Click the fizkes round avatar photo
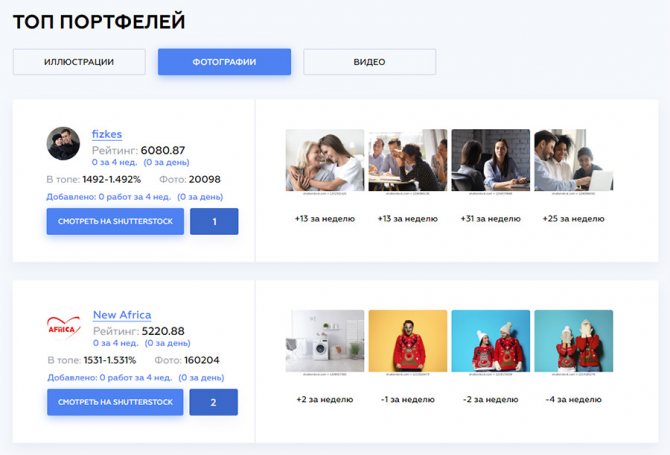This screenshot has width=670, height=455. click(x=63, y=143)
